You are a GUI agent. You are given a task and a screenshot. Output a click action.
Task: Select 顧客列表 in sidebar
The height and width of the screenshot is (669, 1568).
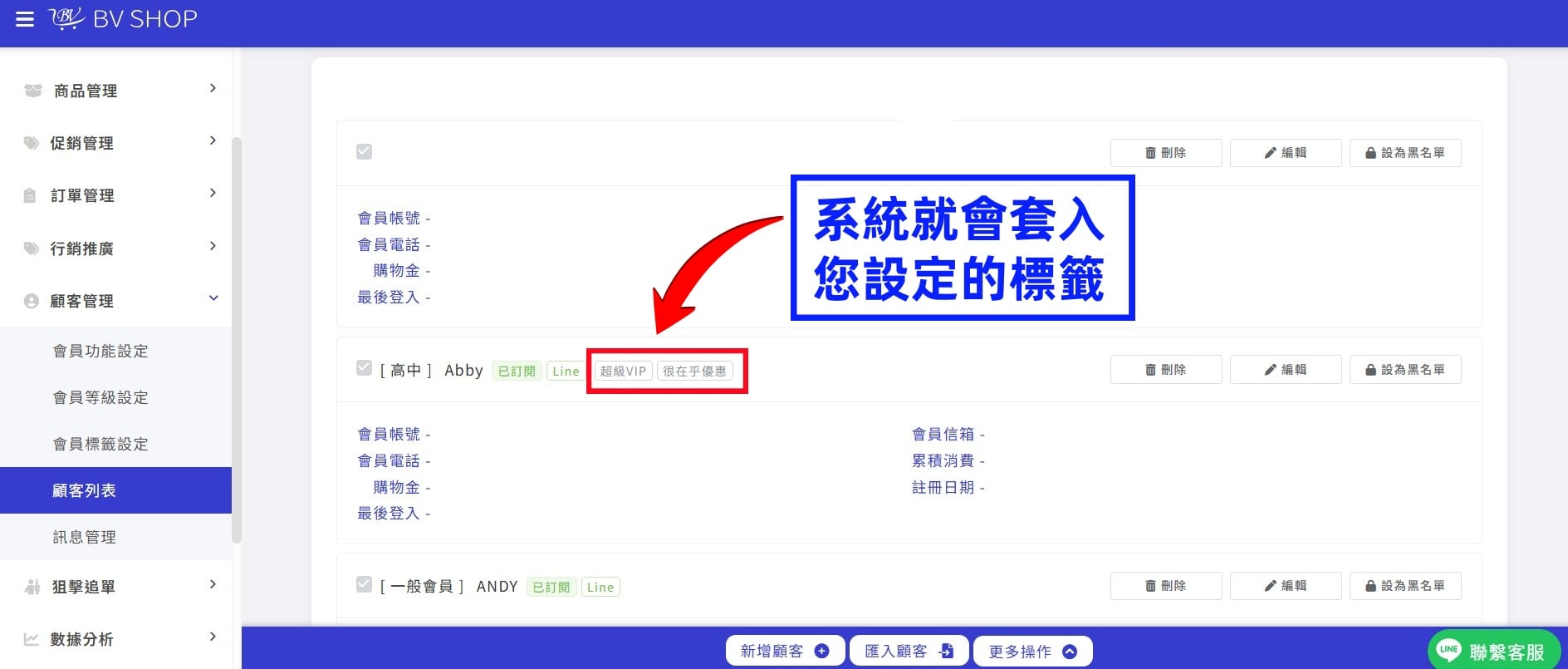click(115, 490)
